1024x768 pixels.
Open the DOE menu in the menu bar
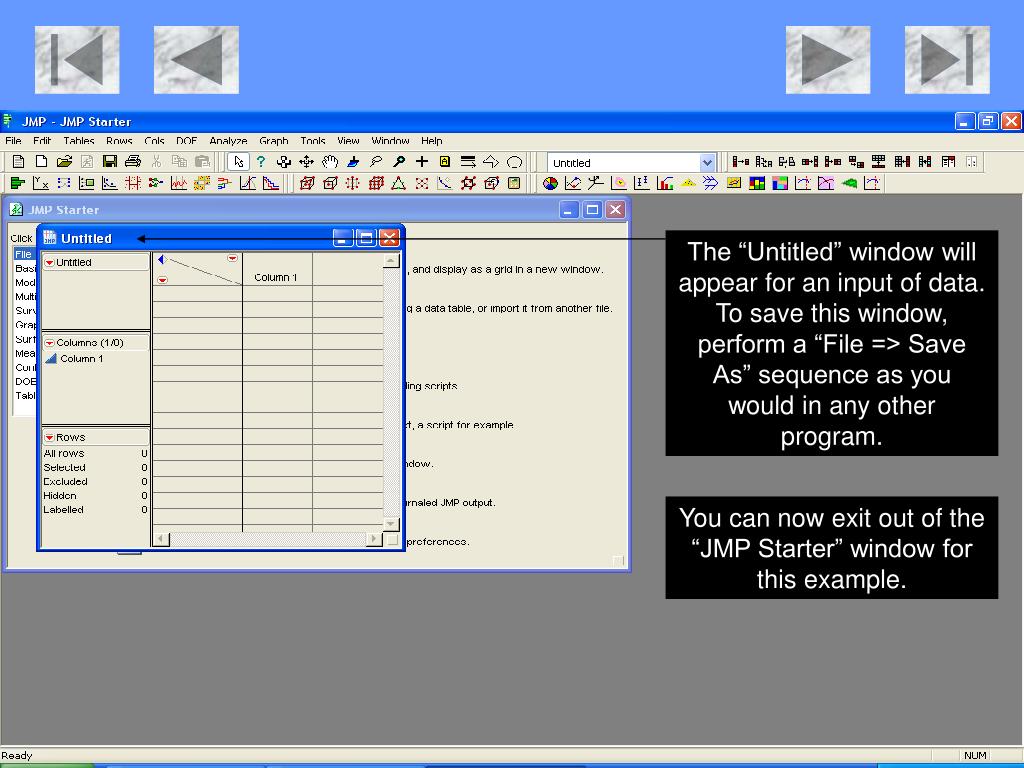point(186,140)
